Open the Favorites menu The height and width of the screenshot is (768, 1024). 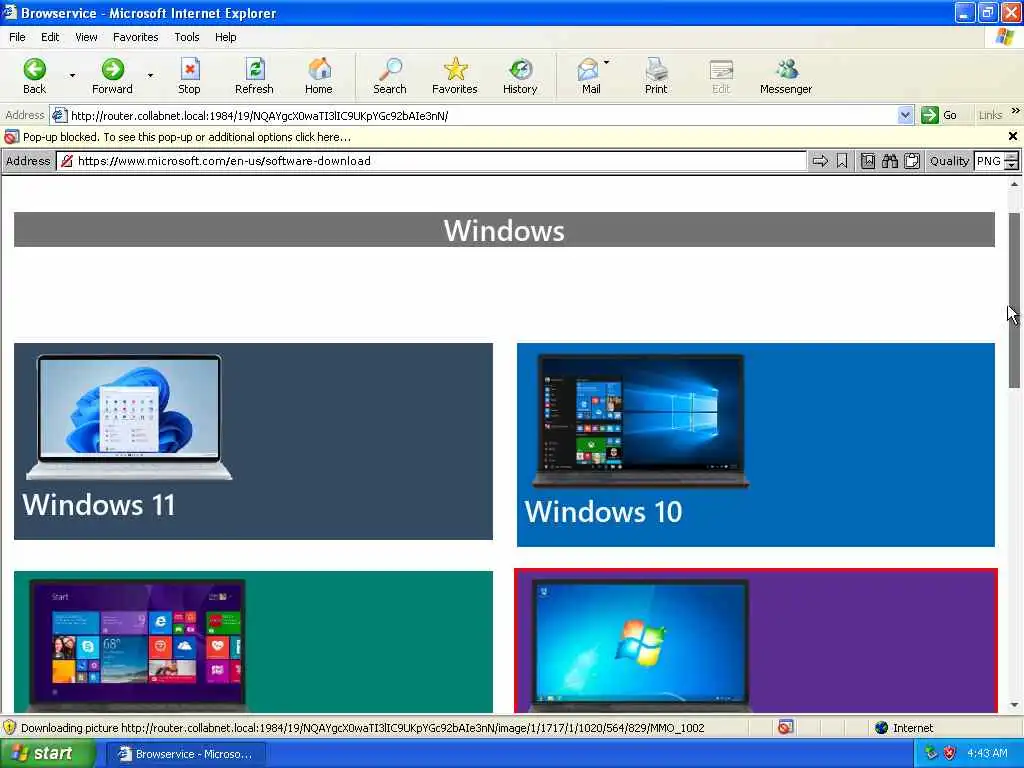(x=135, y=37)
